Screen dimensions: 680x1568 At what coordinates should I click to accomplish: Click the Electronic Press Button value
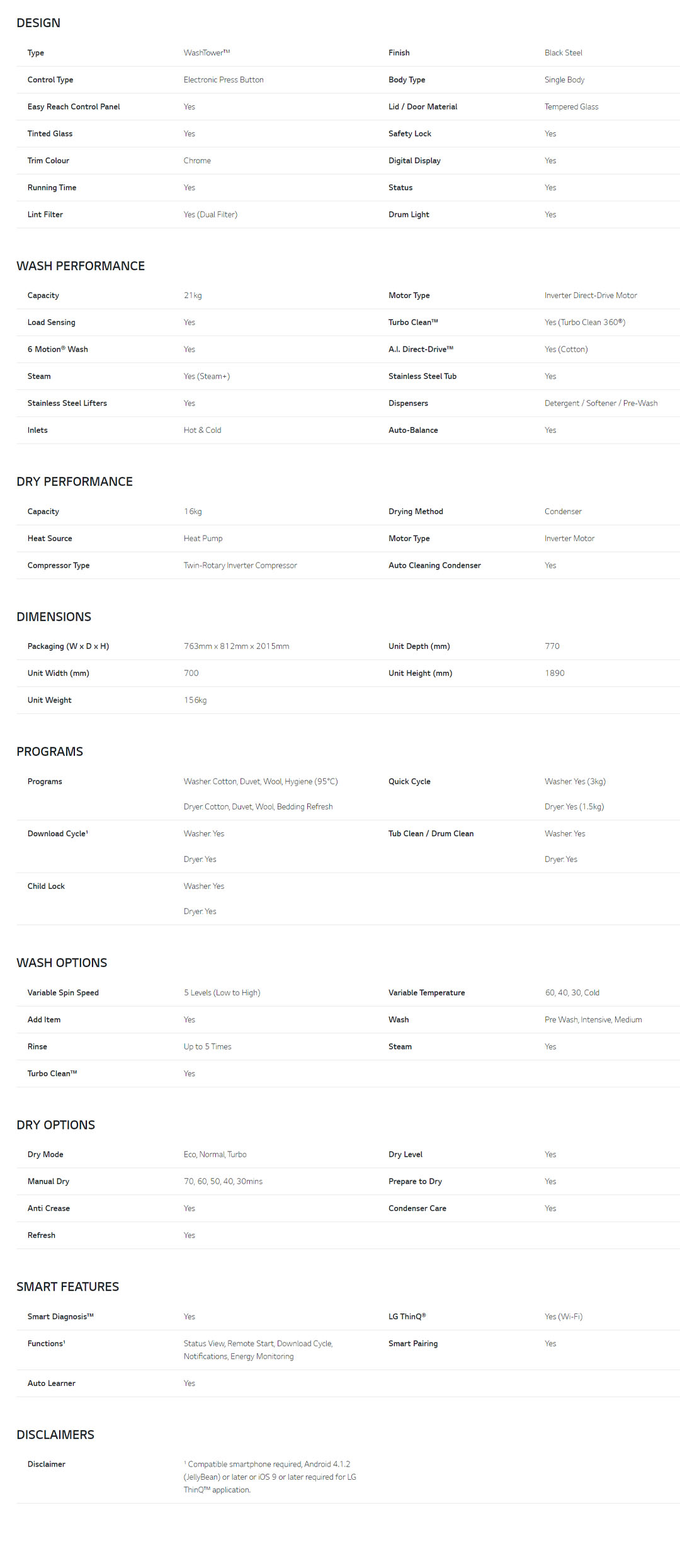(224, 80)
